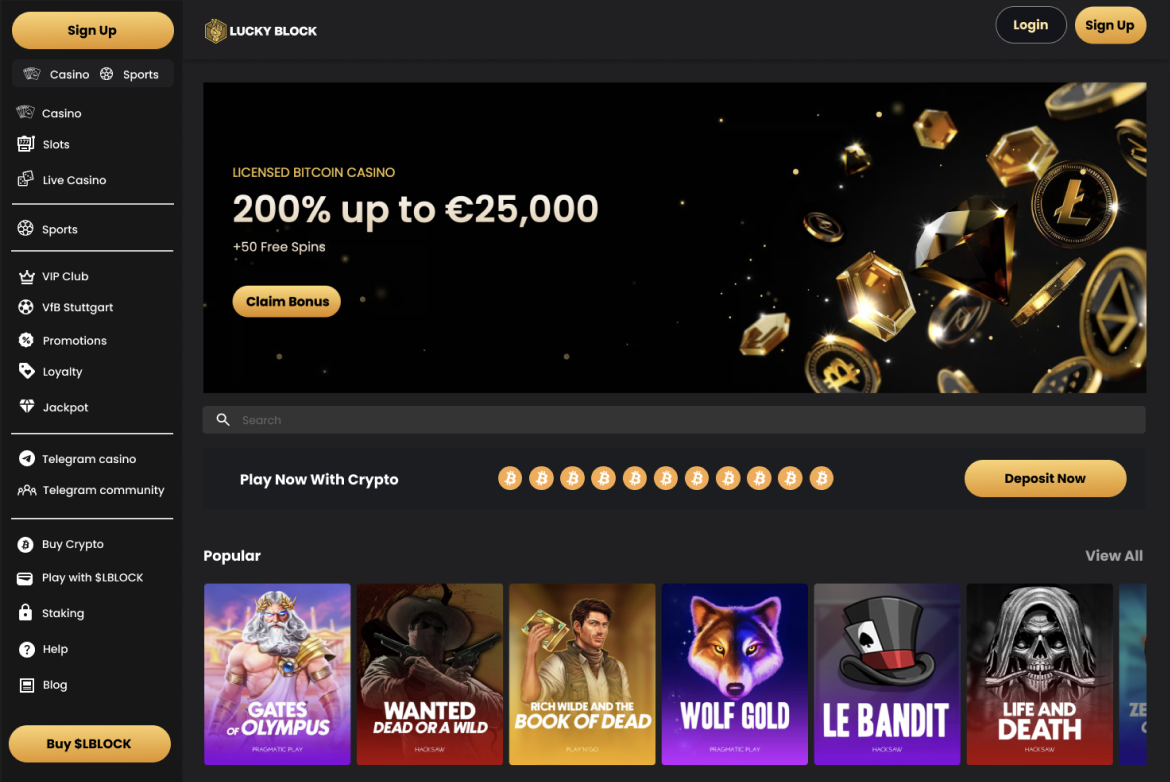Click the Claim Bonus button
Viewport: 1170px width, 782px height.
click(x=287, y=301)
